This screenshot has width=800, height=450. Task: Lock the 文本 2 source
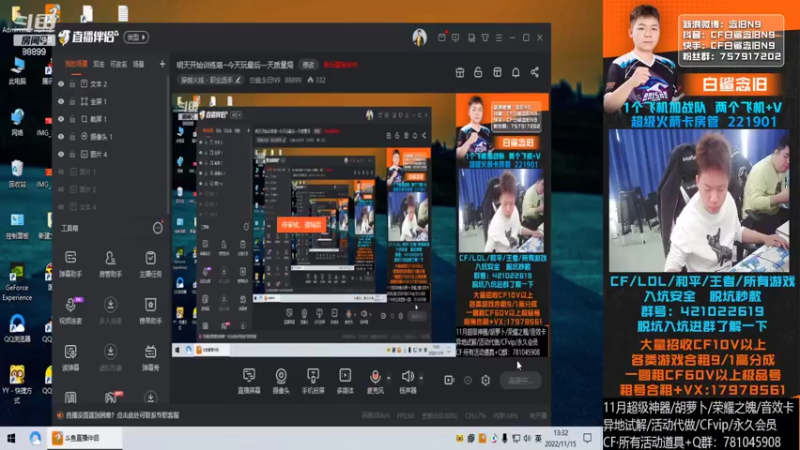coord(72,84)
